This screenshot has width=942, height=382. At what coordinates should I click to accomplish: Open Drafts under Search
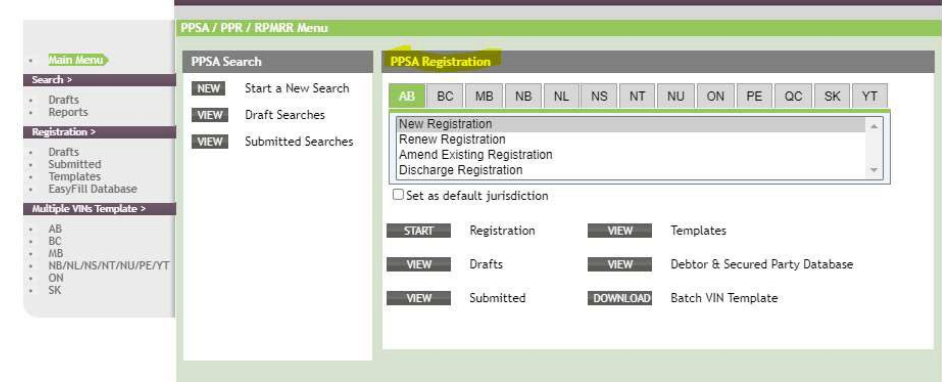tap(64, 100)
